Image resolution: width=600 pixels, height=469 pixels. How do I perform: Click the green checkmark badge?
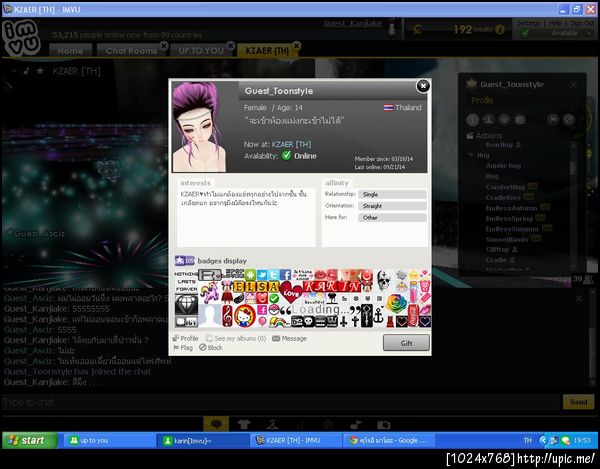click(274, 298)
